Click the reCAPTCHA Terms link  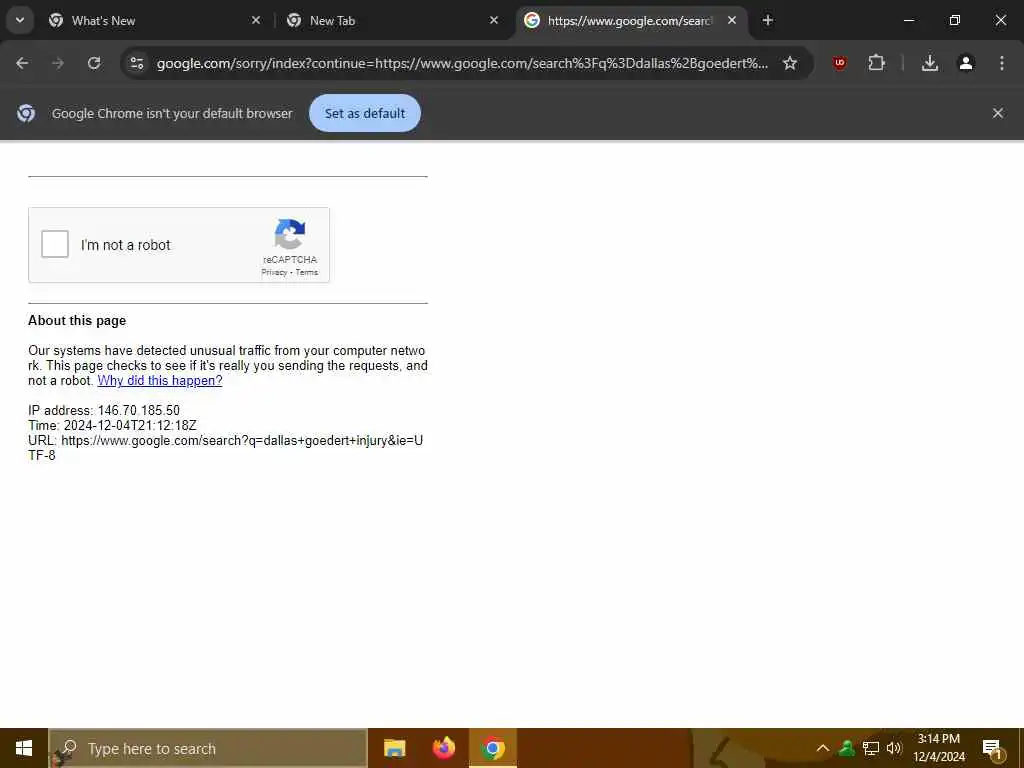coord(307,272)
